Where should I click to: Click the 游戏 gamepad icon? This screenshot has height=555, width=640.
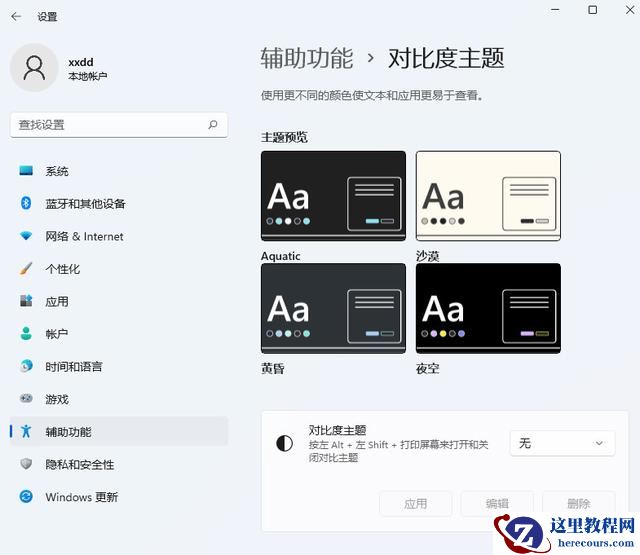(26, 398)
